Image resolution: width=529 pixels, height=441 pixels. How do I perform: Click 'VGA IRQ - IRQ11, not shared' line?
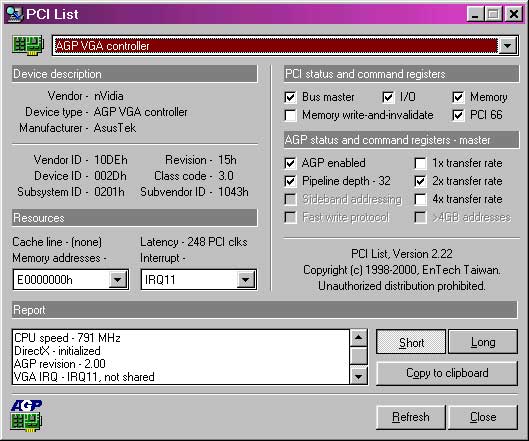84,377
